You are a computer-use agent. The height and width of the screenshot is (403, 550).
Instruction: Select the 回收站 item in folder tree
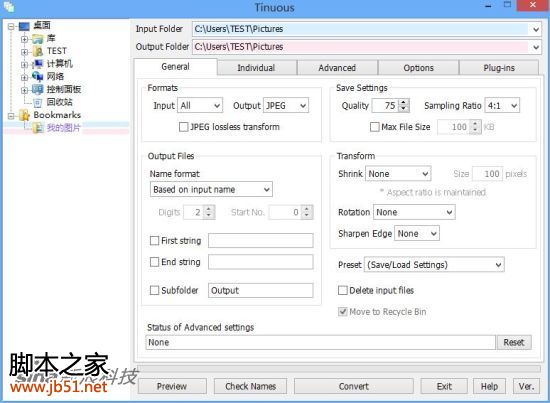[x=60, y=102]
